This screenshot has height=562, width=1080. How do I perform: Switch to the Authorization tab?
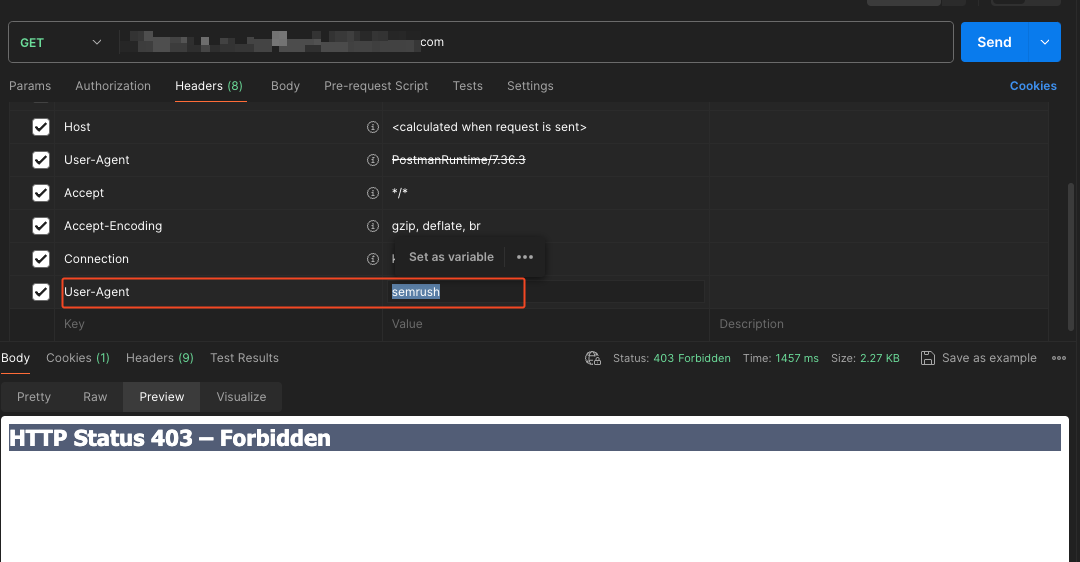click(113, 86)
